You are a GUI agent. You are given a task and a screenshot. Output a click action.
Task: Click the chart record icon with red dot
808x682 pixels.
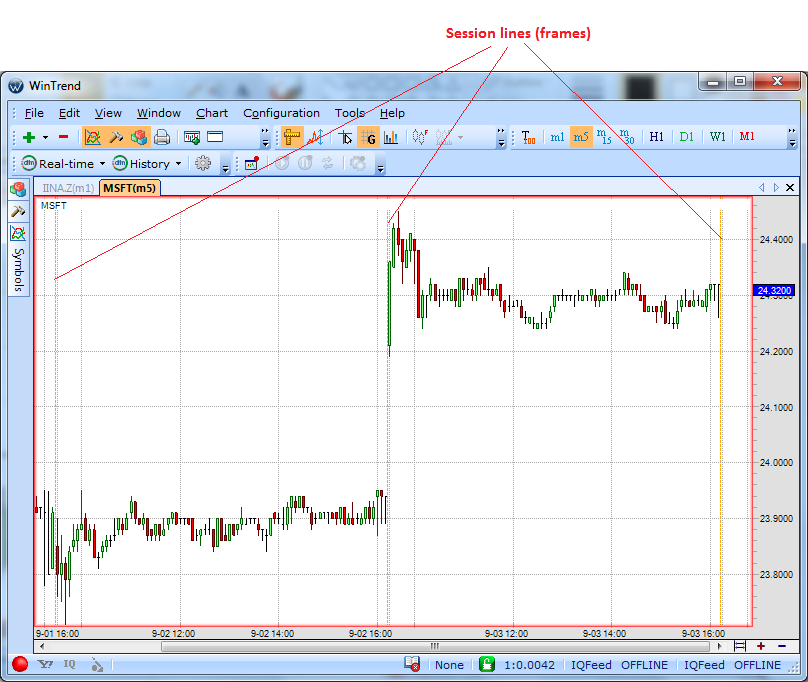(x=251, y=163)
